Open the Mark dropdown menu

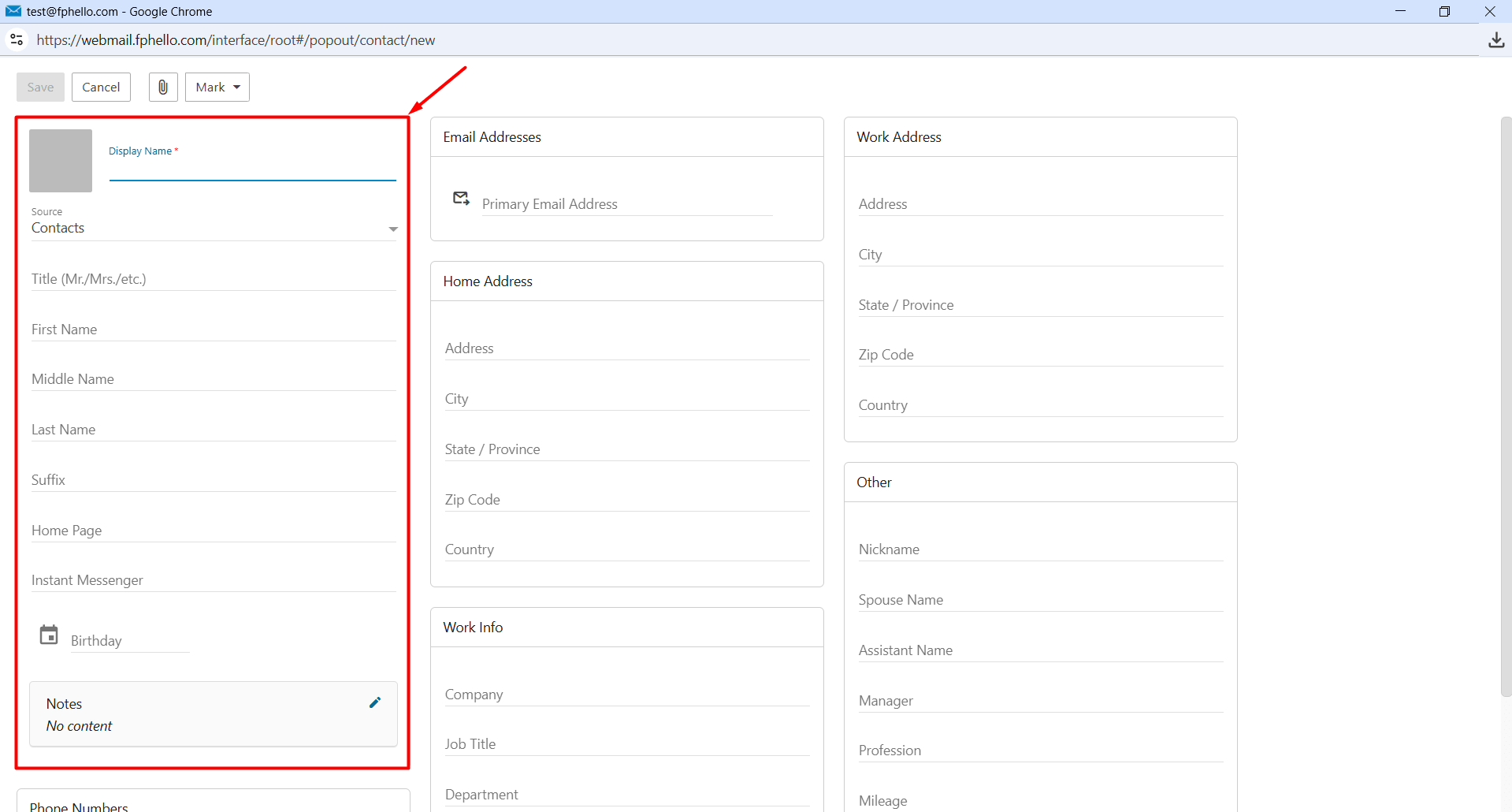point(217,87)
